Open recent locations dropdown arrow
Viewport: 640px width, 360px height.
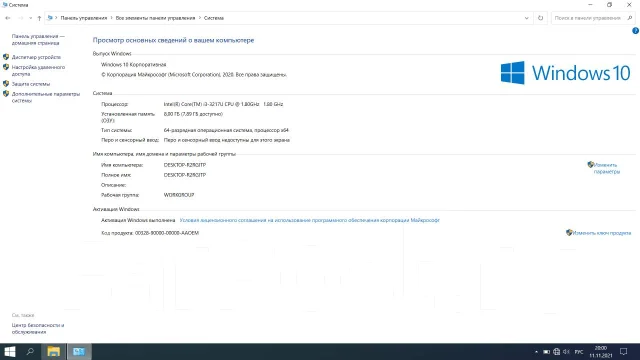point(30,18)
